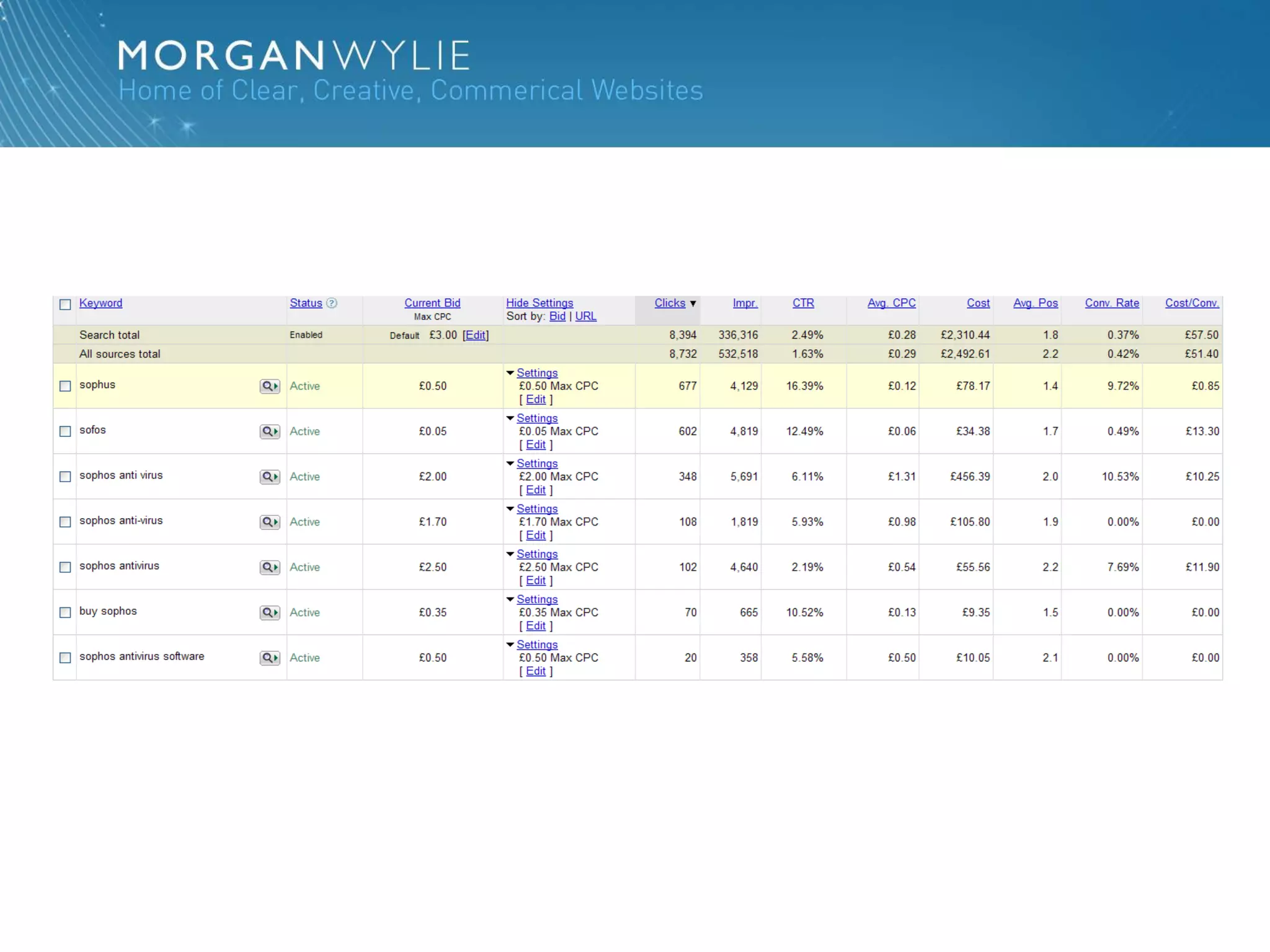Collapse Settings expander in sophus row

tap(510, 373)
